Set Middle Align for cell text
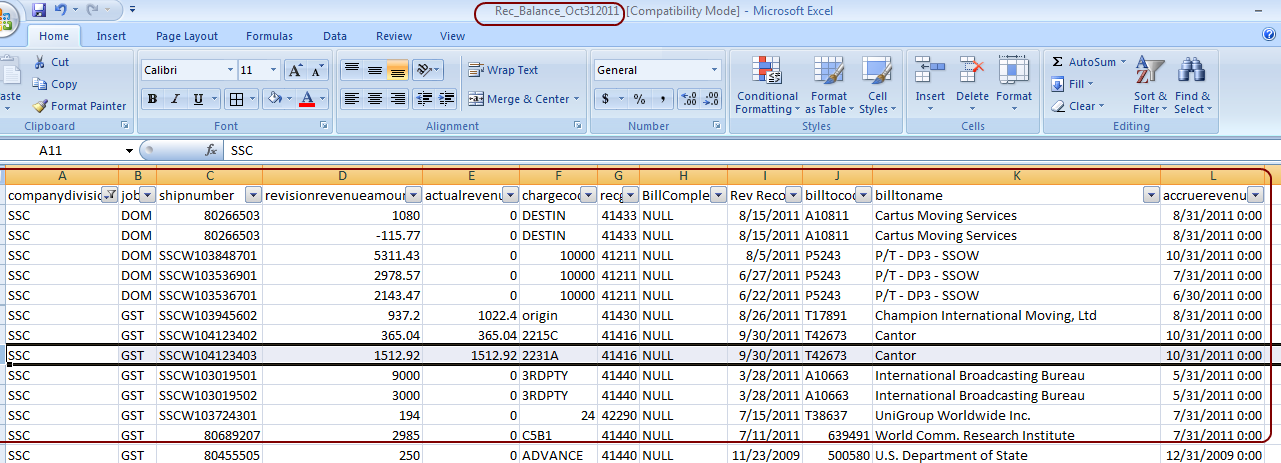1281x463 pixels. pos(374,70)
